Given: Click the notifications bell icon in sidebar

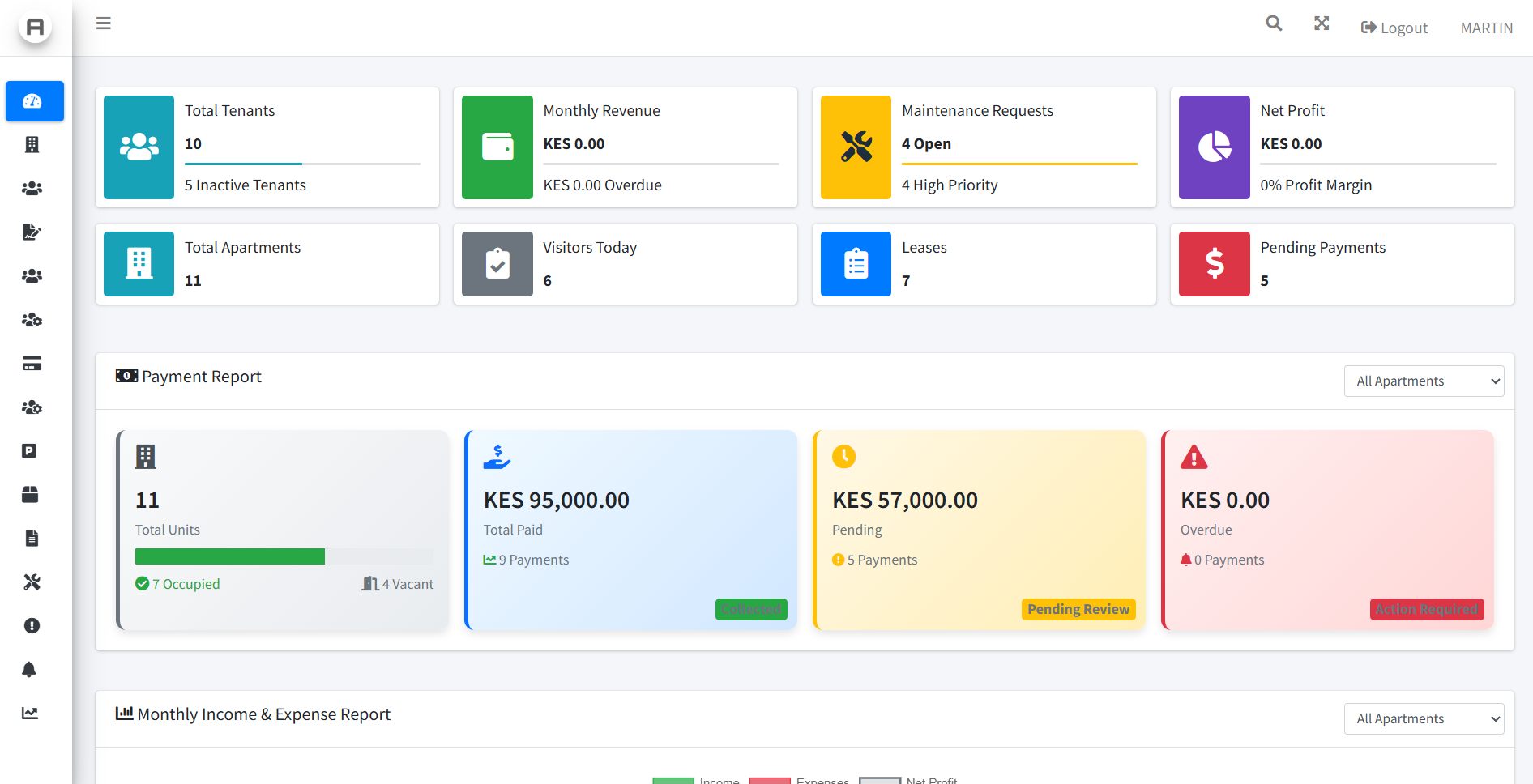Looking at the screenshot, I should tap(29, 669).
